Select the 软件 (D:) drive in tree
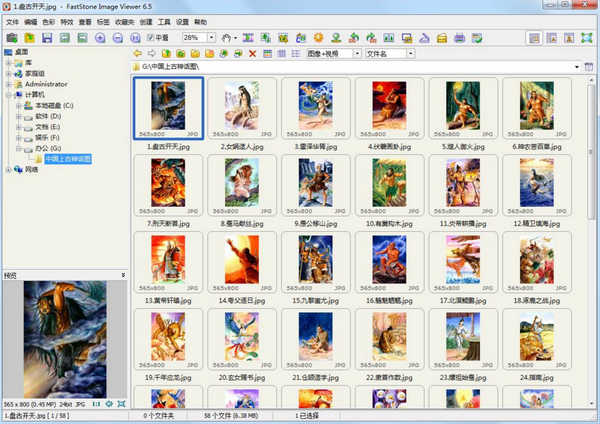 48,116
